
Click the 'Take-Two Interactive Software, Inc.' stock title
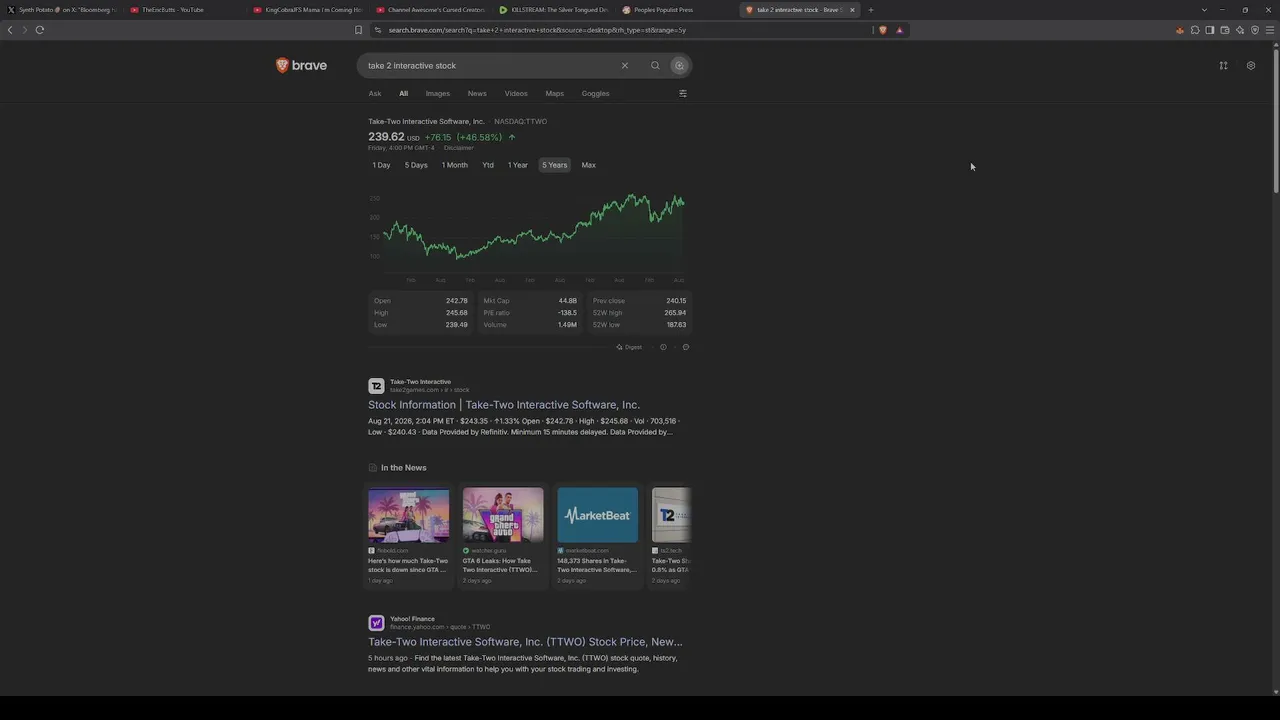pyautogui.click(x=426, y=122)
